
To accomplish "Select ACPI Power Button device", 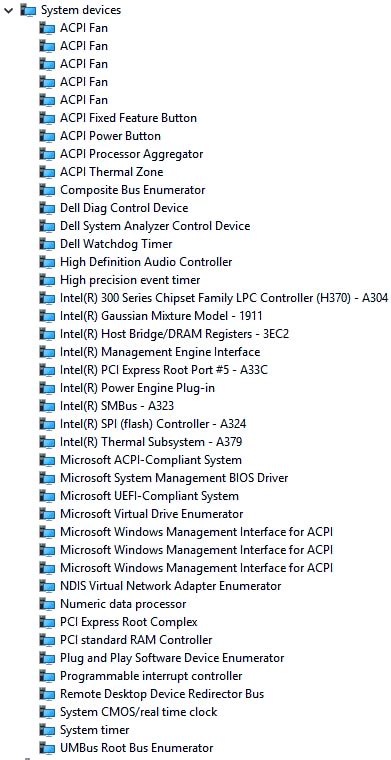I will [110, 136].
